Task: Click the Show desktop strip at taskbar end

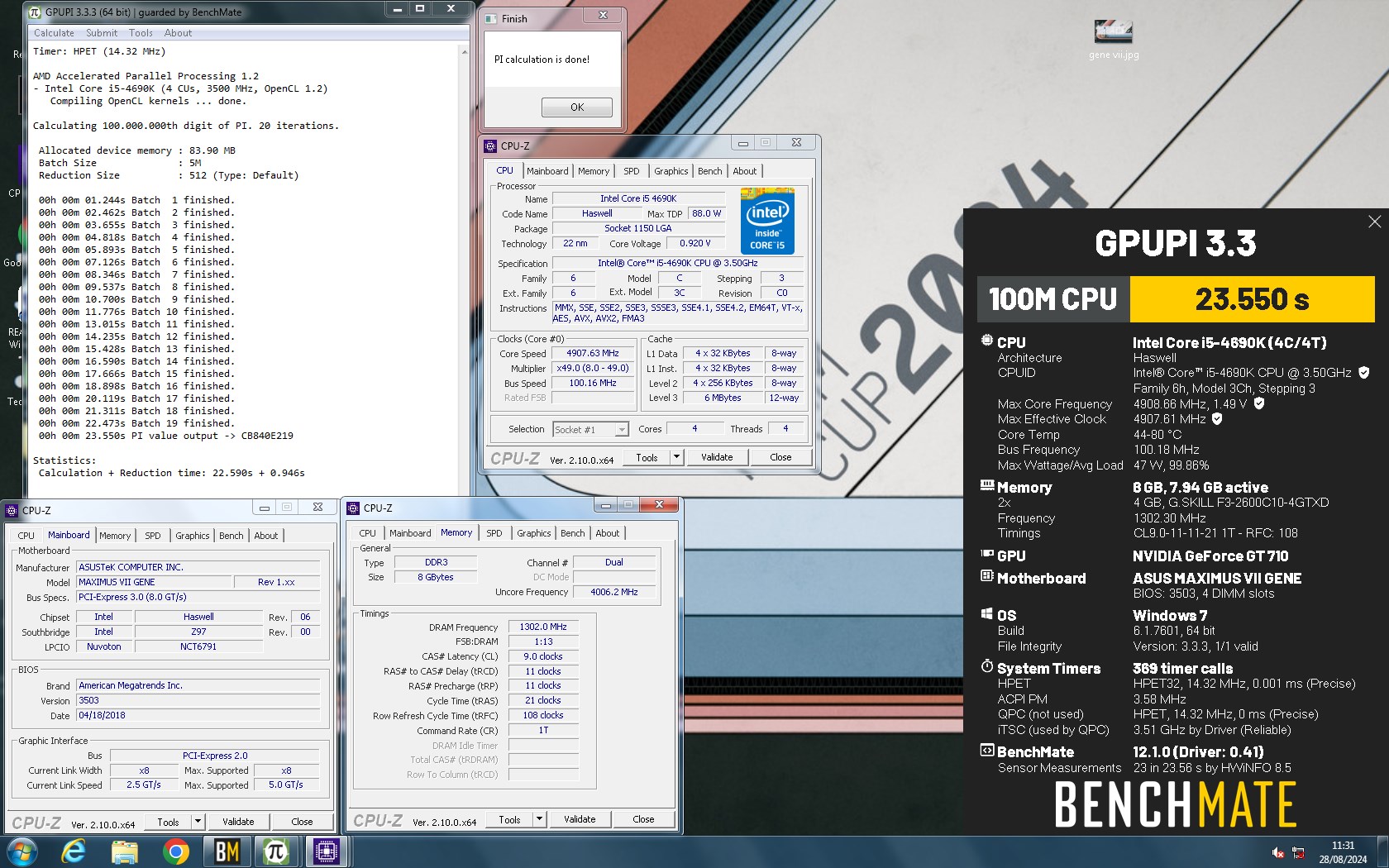Action: pos(1382,852)
